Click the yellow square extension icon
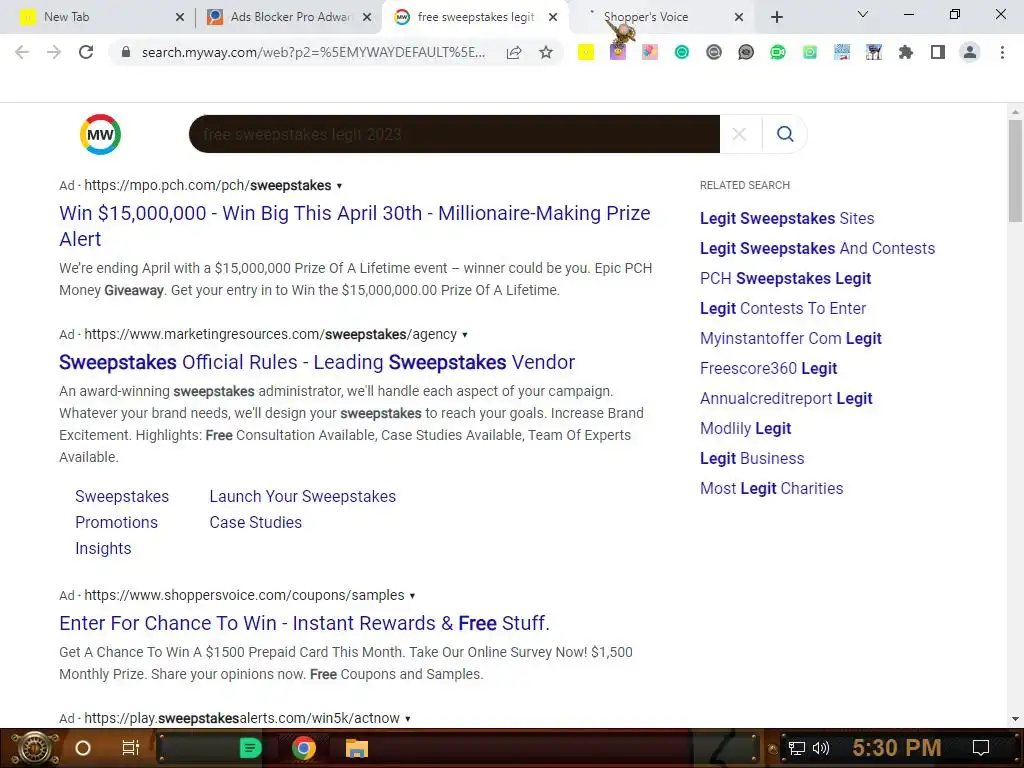This screenshot has width=1024, height=768. point(586,52)
